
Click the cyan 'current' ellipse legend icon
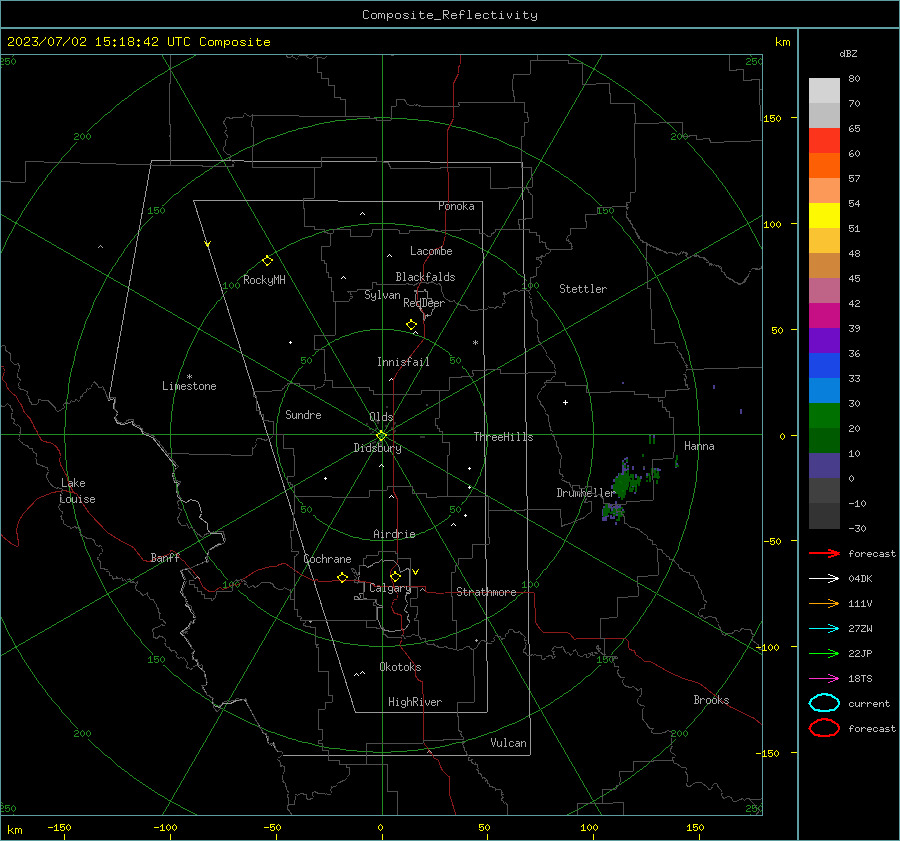pyautogui.click(x=824, y=703)
